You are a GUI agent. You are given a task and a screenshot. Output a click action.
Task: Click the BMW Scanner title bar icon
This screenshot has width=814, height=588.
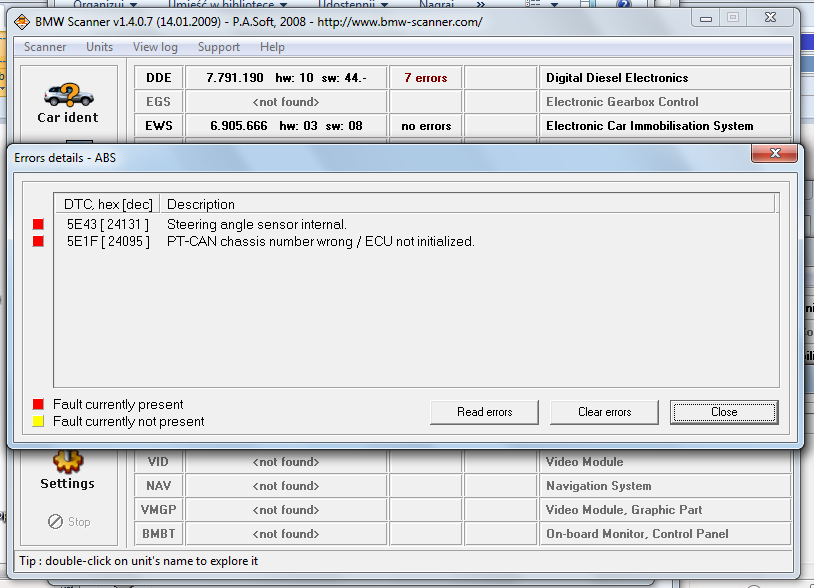tap(22, 22)
